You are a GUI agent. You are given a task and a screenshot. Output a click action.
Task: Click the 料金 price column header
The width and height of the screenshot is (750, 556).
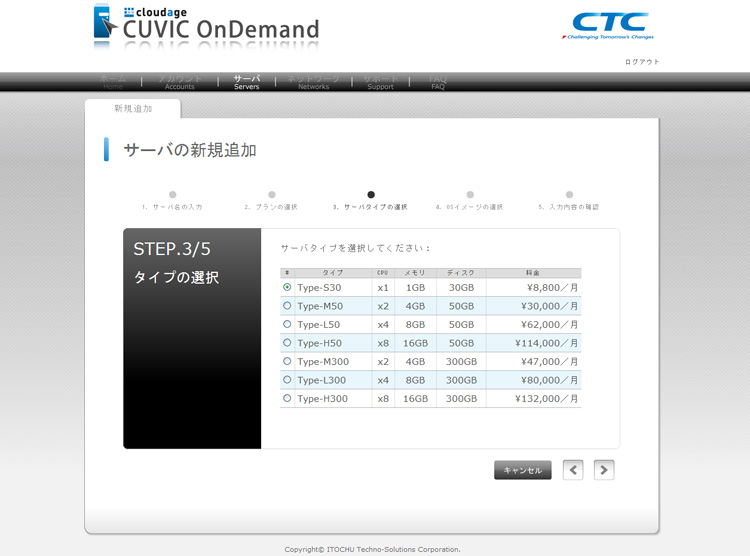533,272
